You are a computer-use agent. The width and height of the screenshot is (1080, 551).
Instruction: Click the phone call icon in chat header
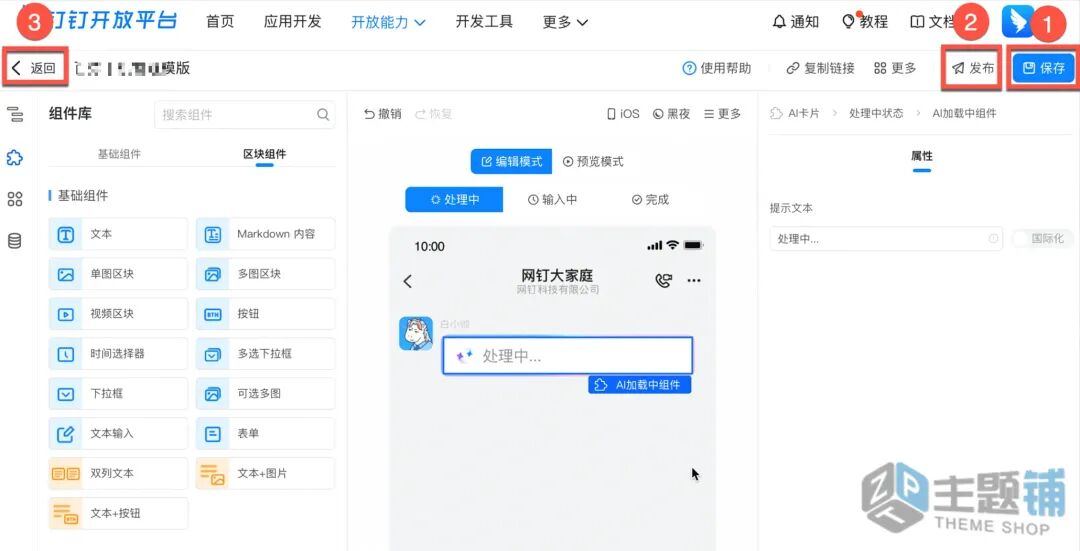[x=663, y=280]
